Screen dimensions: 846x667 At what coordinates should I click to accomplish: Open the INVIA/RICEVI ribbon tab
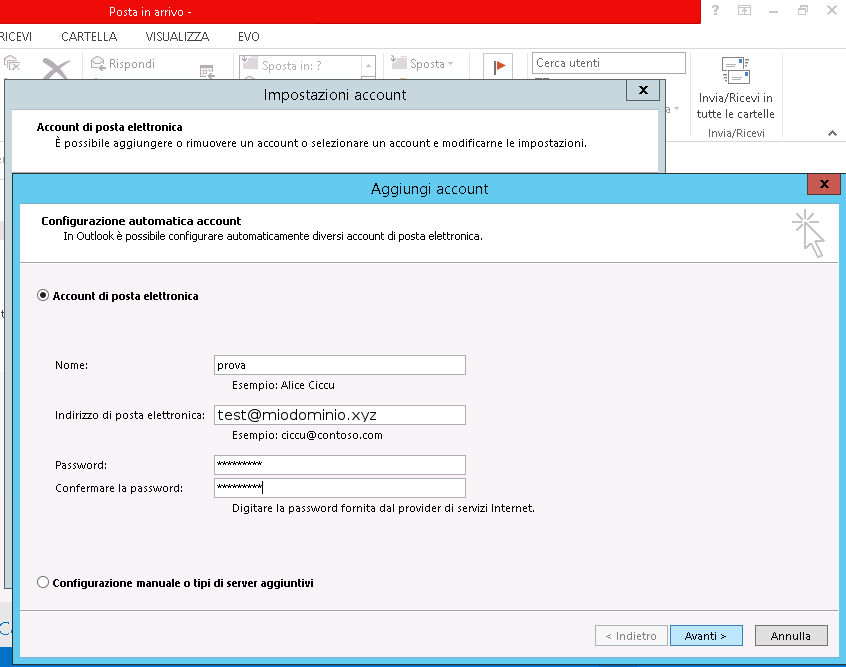[x=16, y=37]
